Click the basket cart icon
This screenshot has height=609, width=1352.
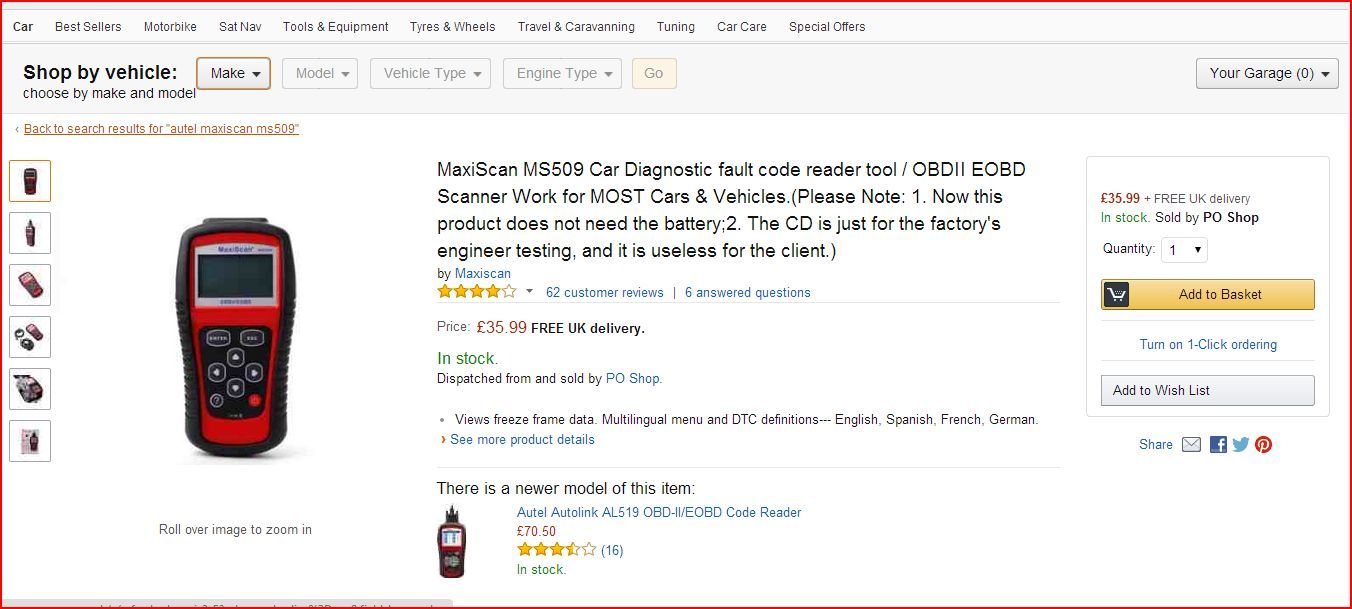[x=1117, y=295]
